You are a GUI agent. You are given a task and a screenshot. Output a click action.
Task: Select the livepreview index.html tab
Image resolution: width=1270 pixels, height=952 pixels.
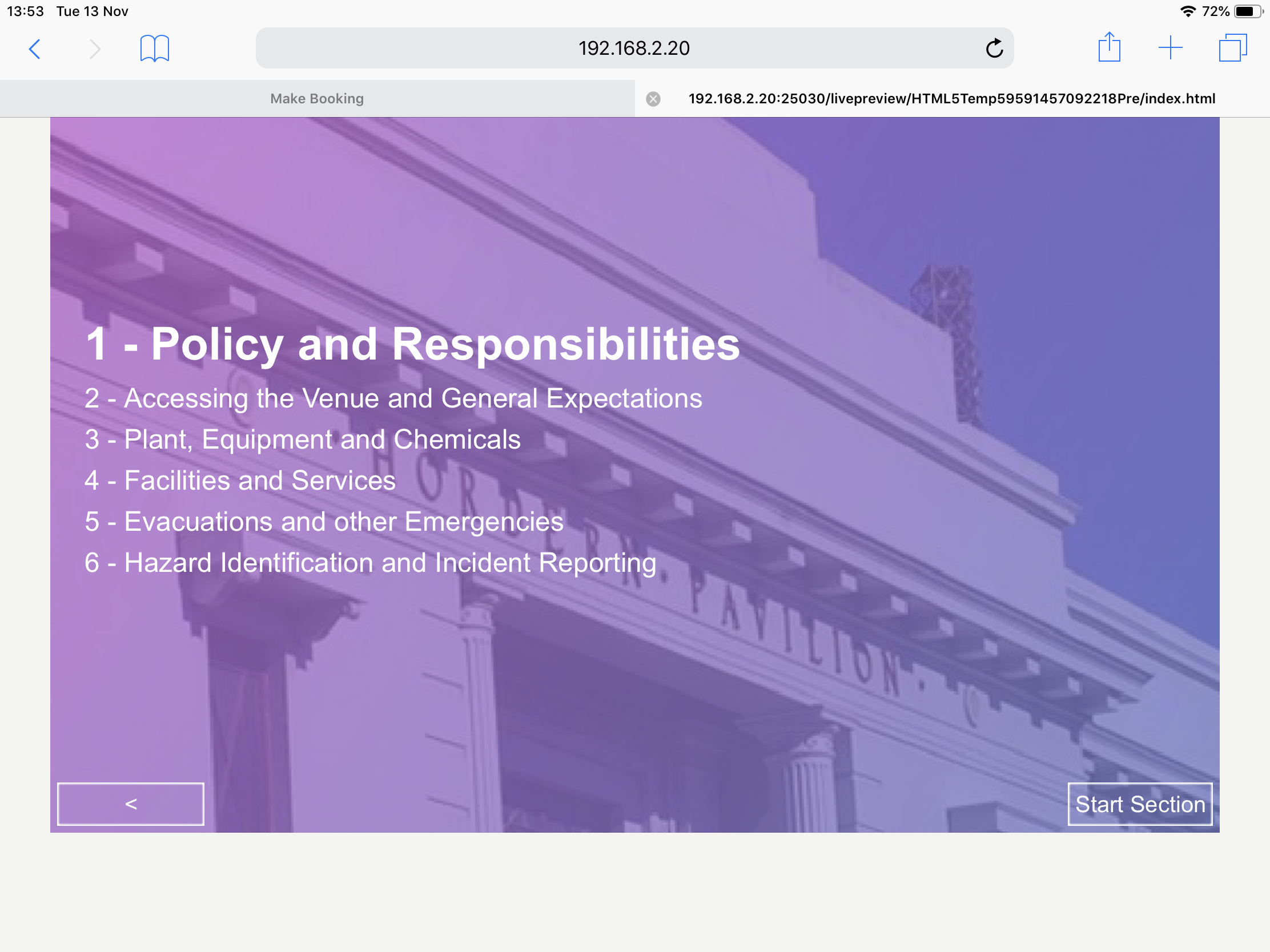click(x=951, y=99)
